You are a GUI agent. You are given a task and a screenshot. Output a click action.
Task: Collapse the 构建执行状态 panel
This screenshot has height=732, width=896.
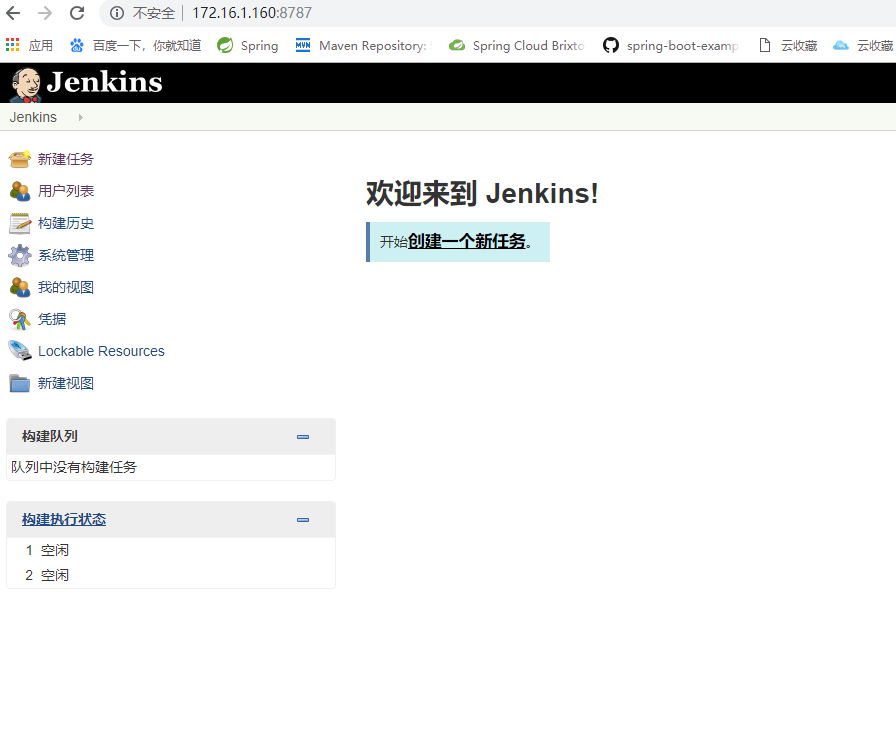click(303, 520)
